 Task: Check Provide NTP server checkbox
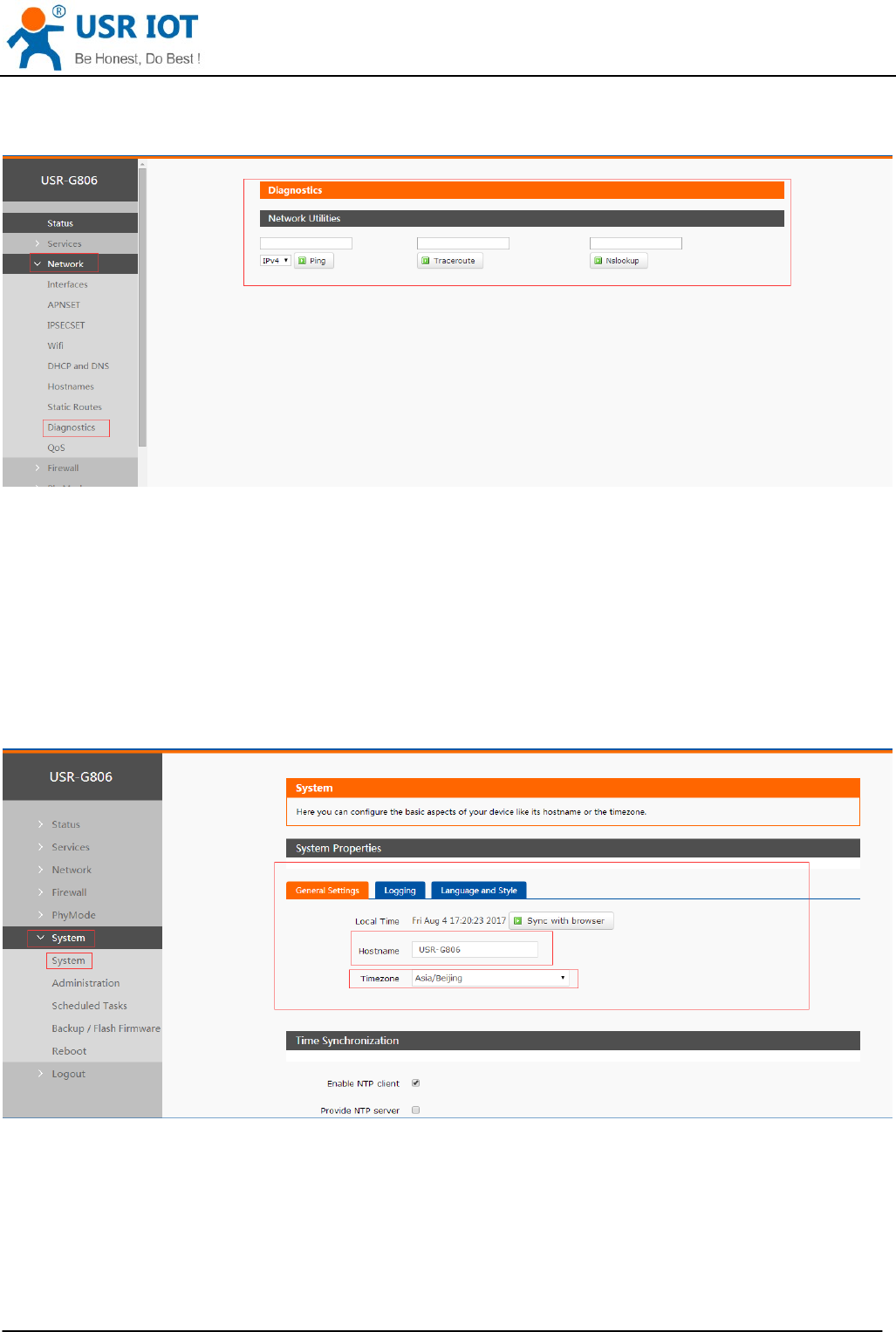[416, 1110]
